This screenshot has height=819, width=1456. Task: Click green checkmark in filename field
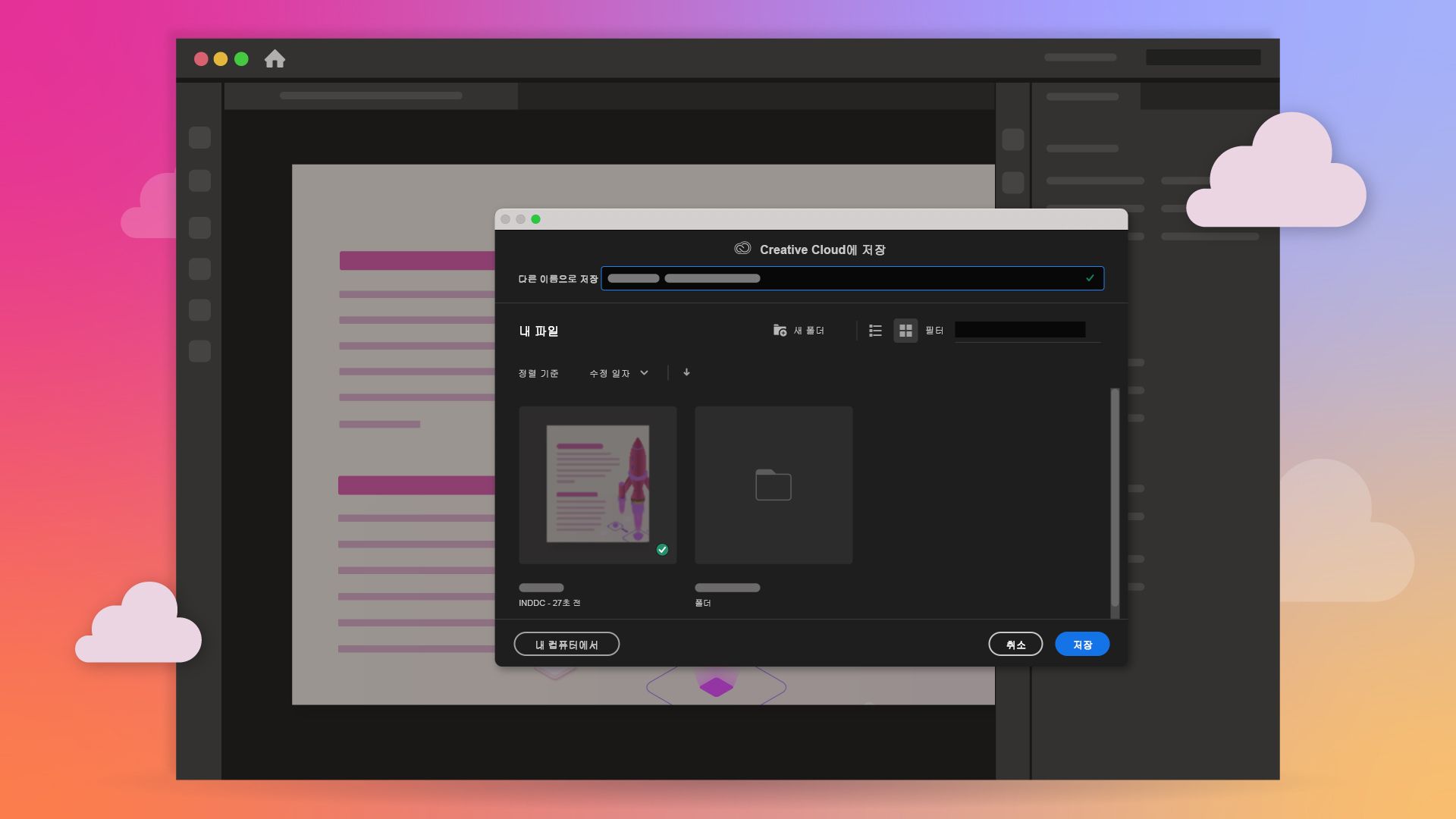point(1090,278)
